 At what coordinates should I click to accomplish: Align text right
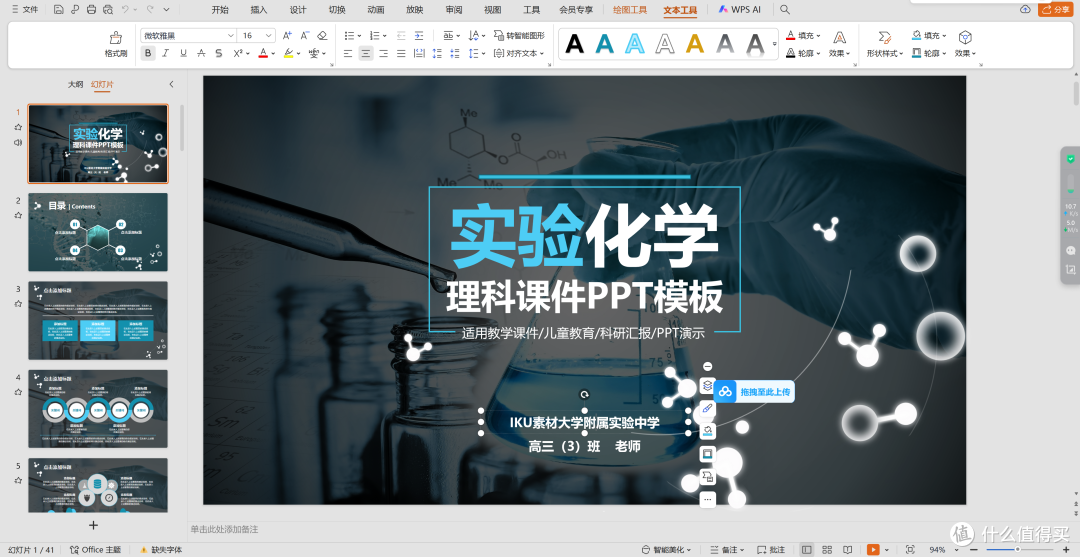[384, 53]
